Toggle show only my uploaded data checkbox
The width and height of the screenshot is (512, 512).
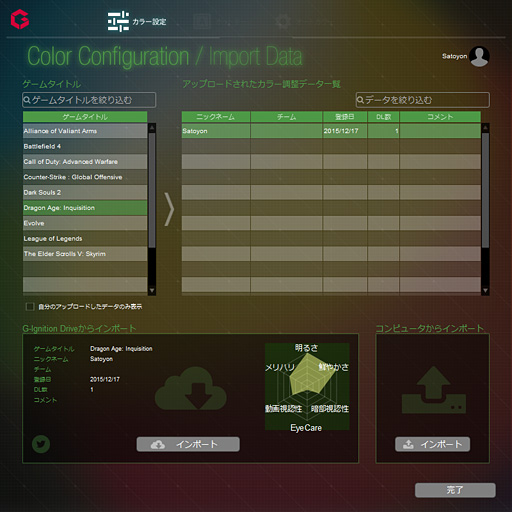30,306
